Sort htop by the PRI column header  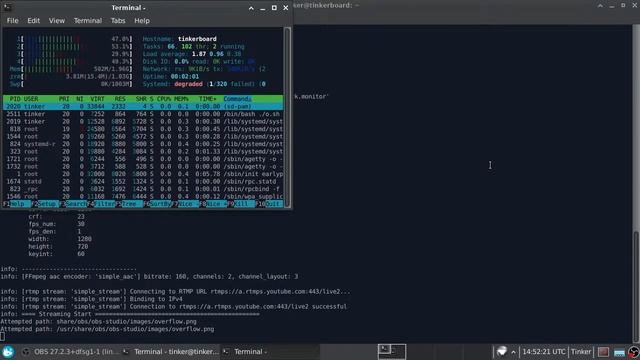(x=64, y=99)
